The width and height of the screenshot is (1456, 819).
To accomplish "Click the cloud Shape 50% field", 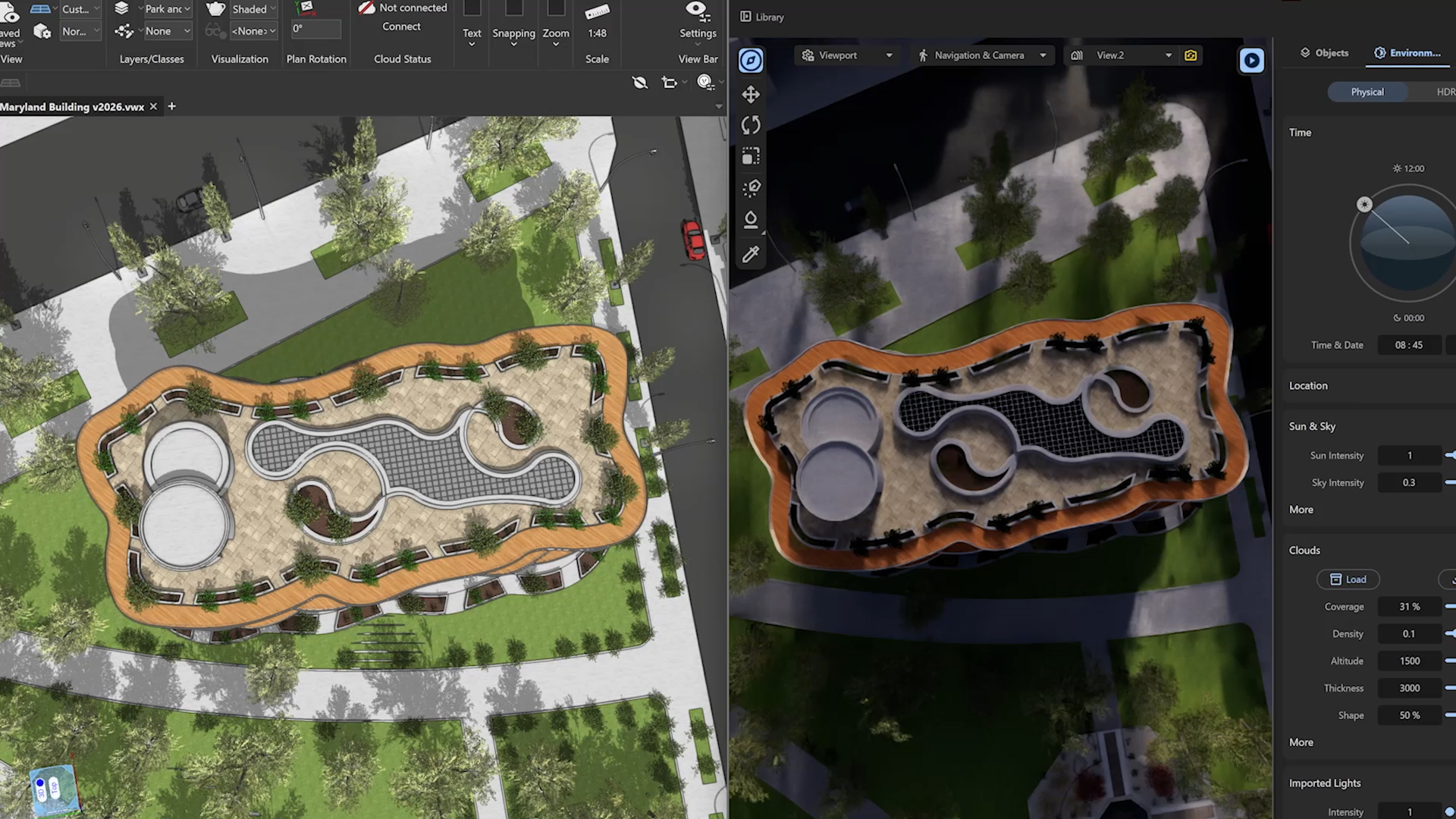I will pos(1409,715).
